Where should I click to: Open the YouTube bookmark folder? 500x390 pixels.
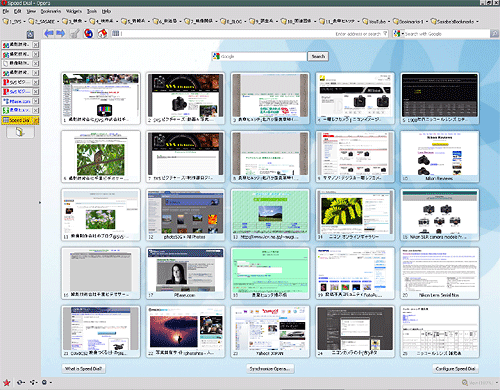click(375, 21)
